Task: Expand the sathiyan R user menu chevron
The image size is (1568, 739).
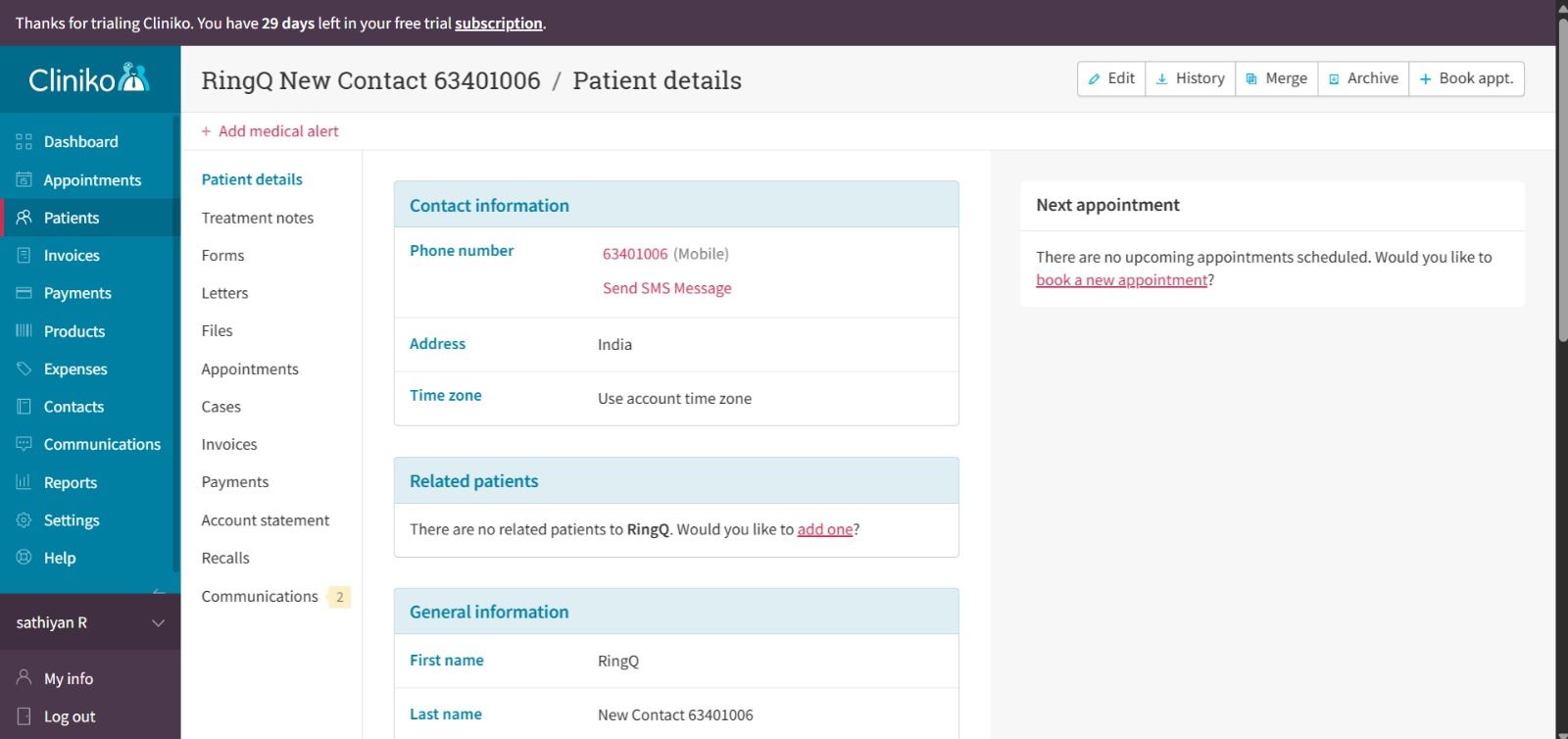Action: pos(158,623)
